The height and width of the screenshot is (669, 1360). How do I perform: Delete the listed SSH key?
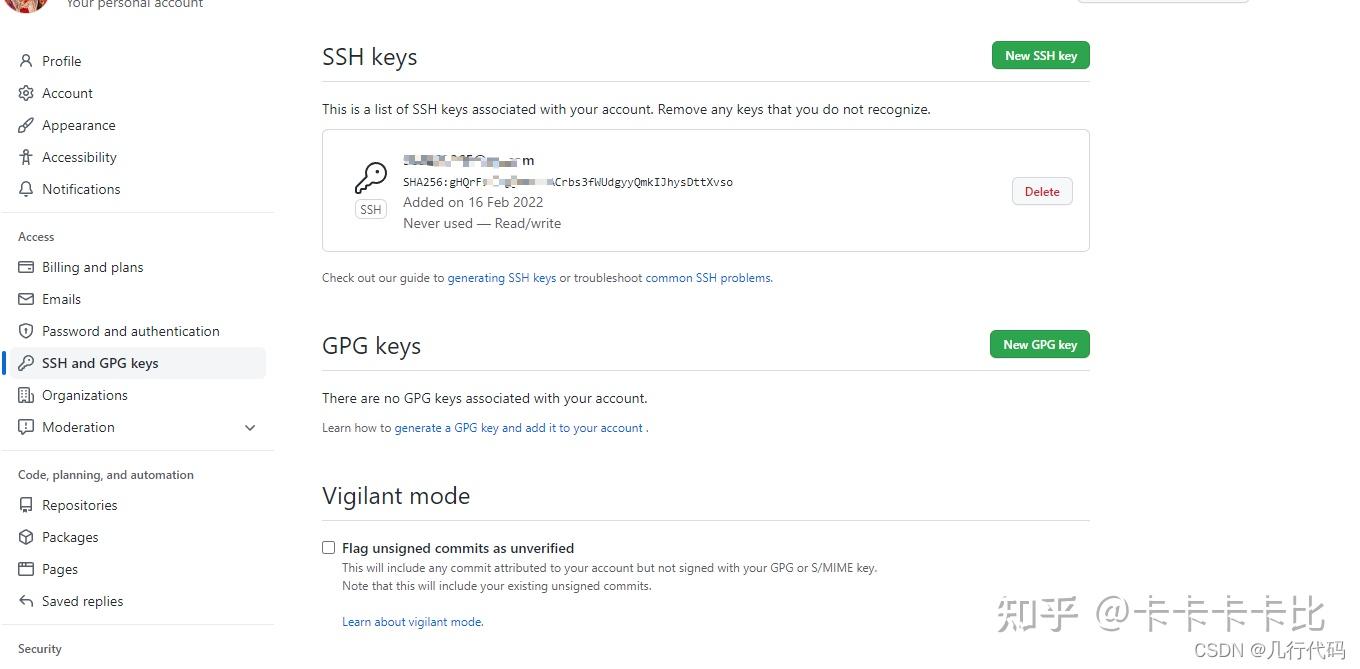1042,191
